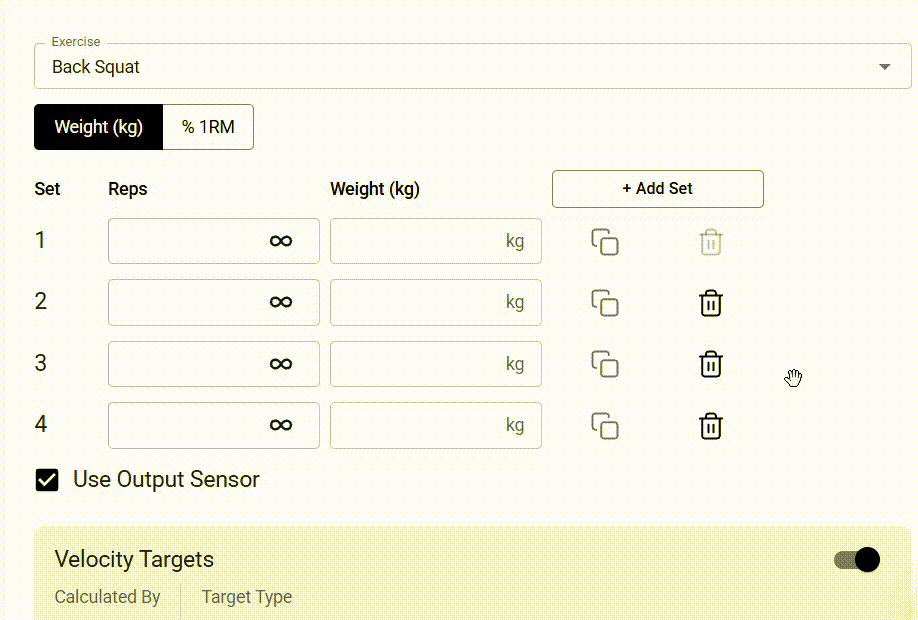The height and width of the screenshot is (620, 918).
Task: Duplicate set 2 with copy icon
Action: 605,303
